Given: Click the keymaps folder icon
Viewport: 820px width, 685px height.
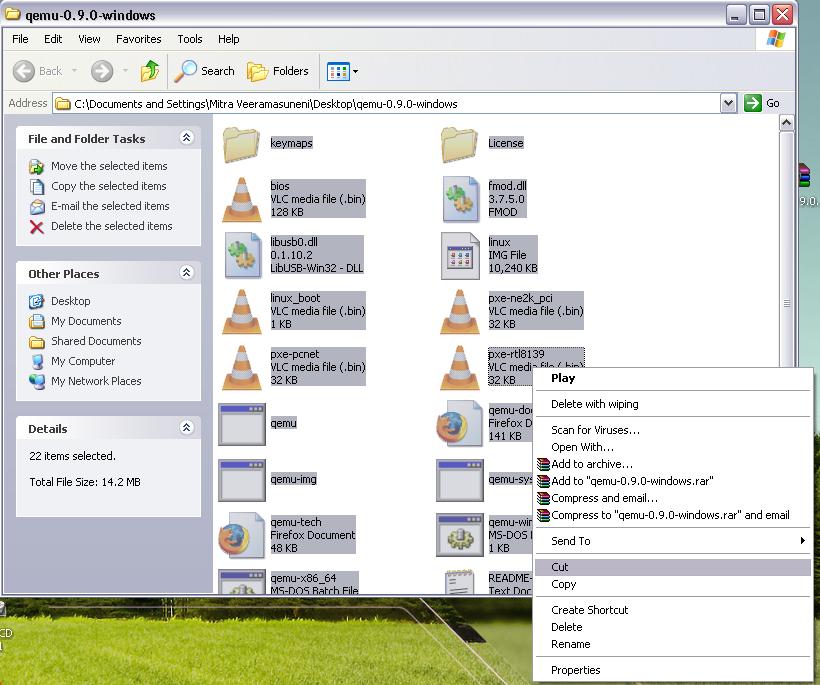Looking at the screenshot, I should coord(241,144).
